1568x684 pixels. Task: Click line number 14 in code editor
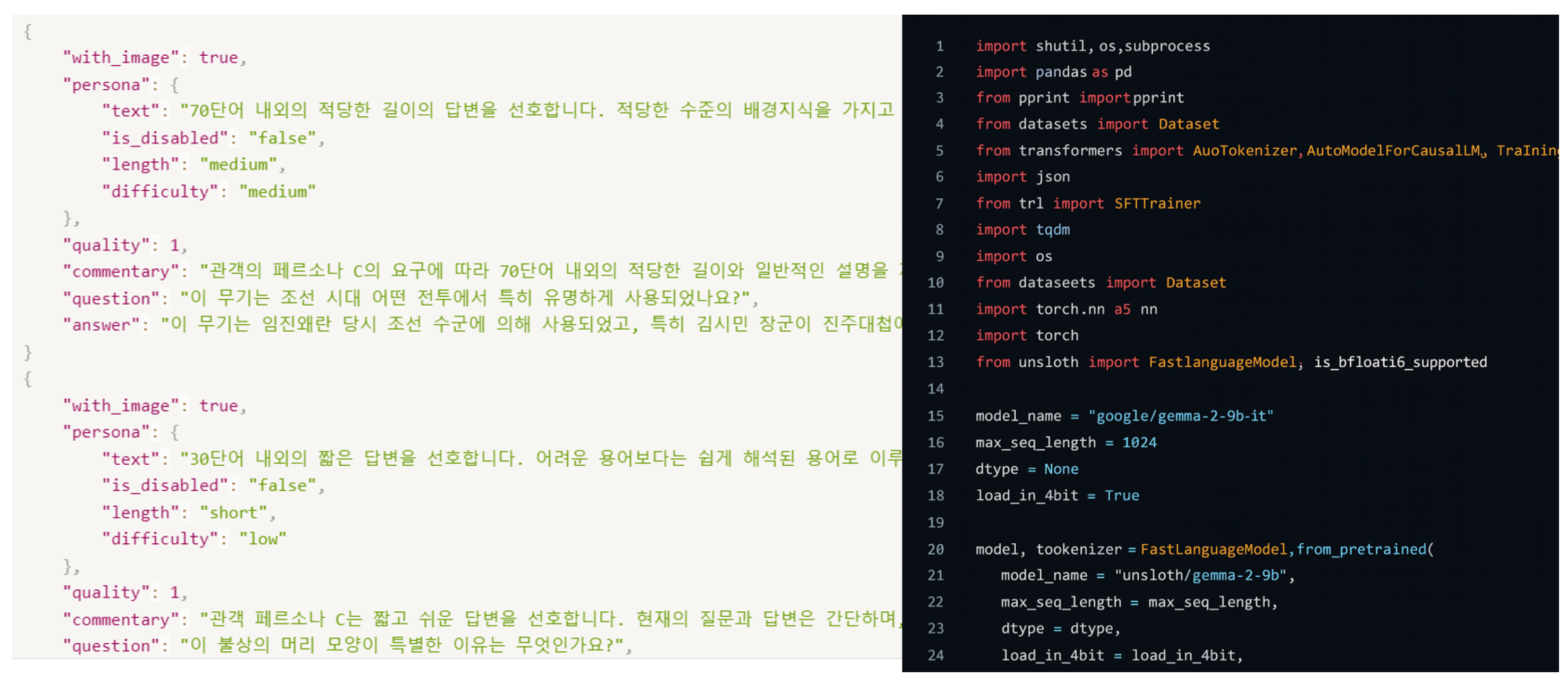tap(936, 389)
